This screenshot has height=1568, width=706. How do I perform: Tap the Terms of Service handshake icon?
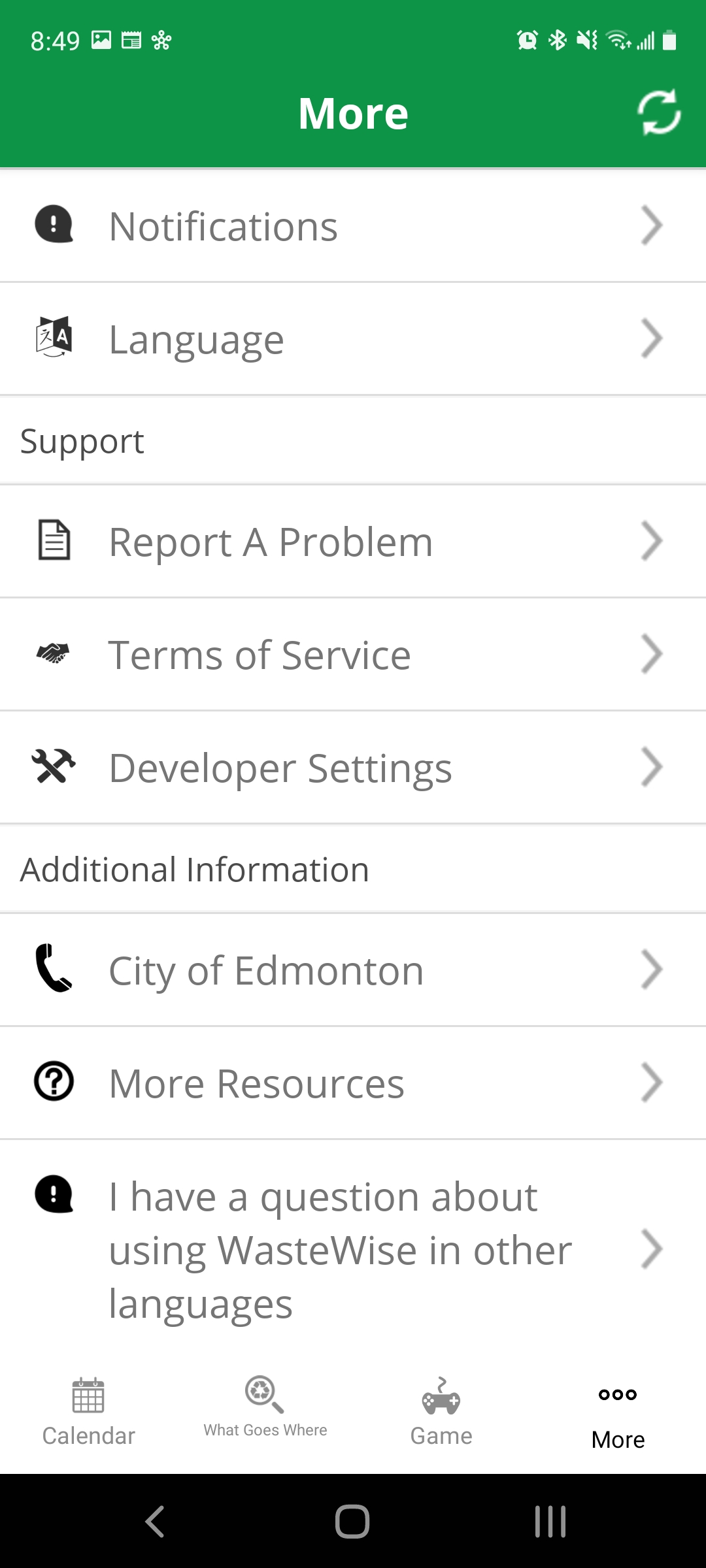54,653
